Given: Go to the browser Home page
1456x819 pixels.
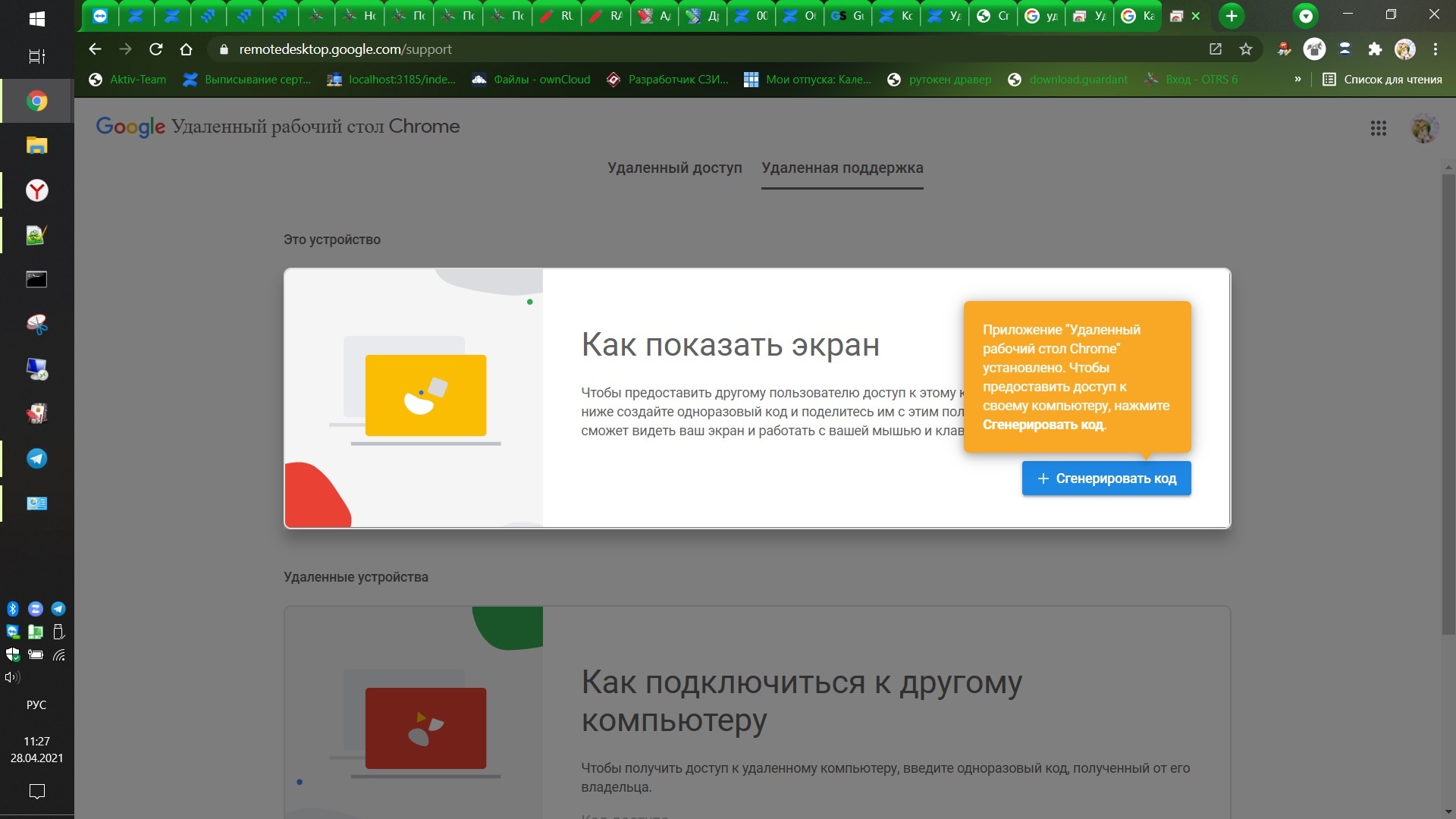Looking at the screenshot, I should coord(187,49).
